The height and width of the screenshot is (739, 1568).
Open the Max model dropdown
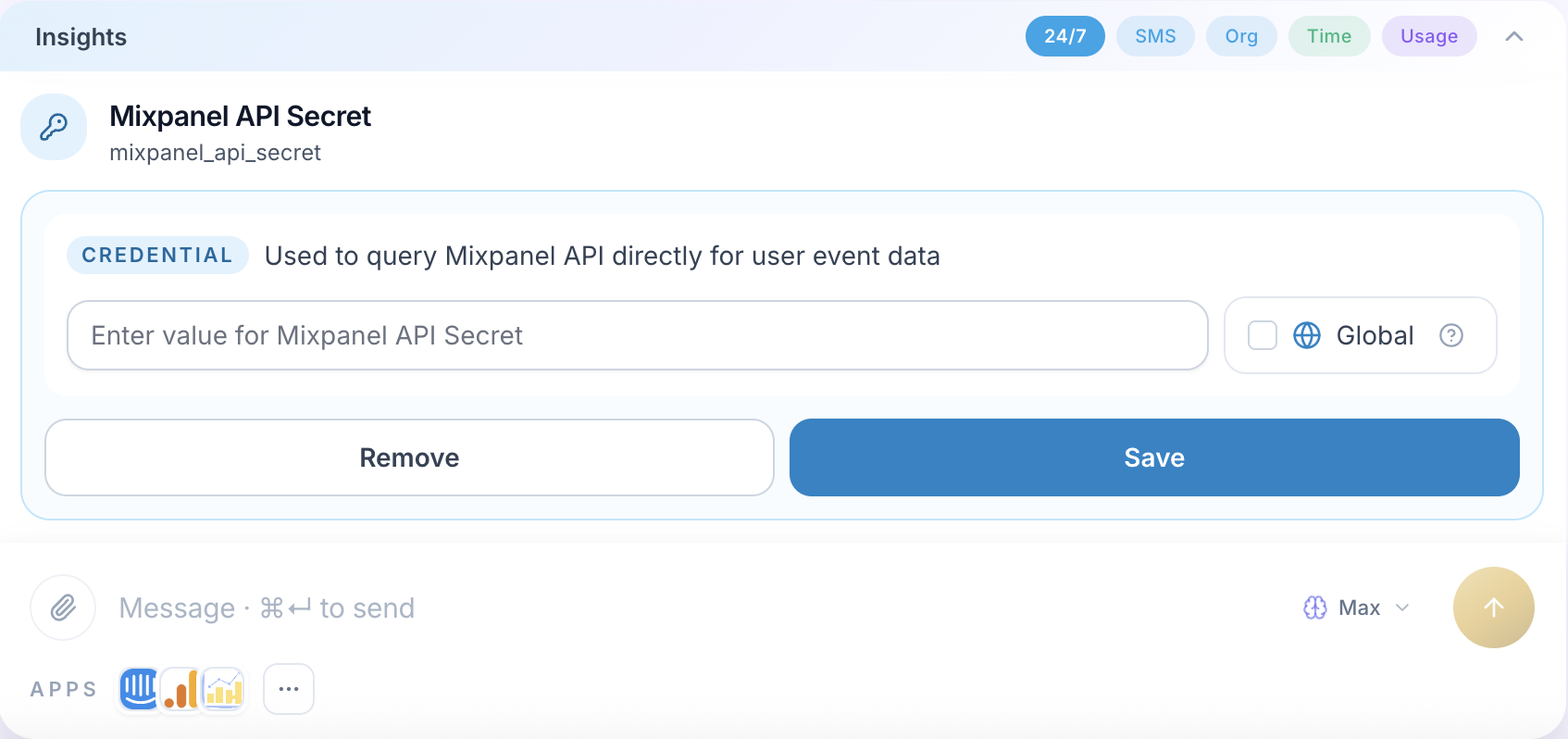point(1357,607)
